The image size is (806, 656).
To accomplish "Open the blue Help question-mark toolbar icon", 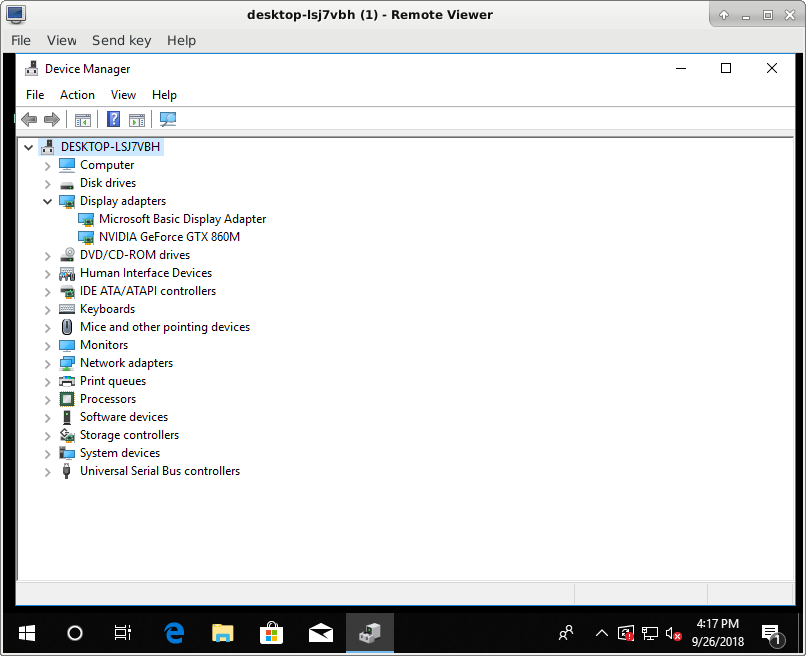I will (113, 119).
